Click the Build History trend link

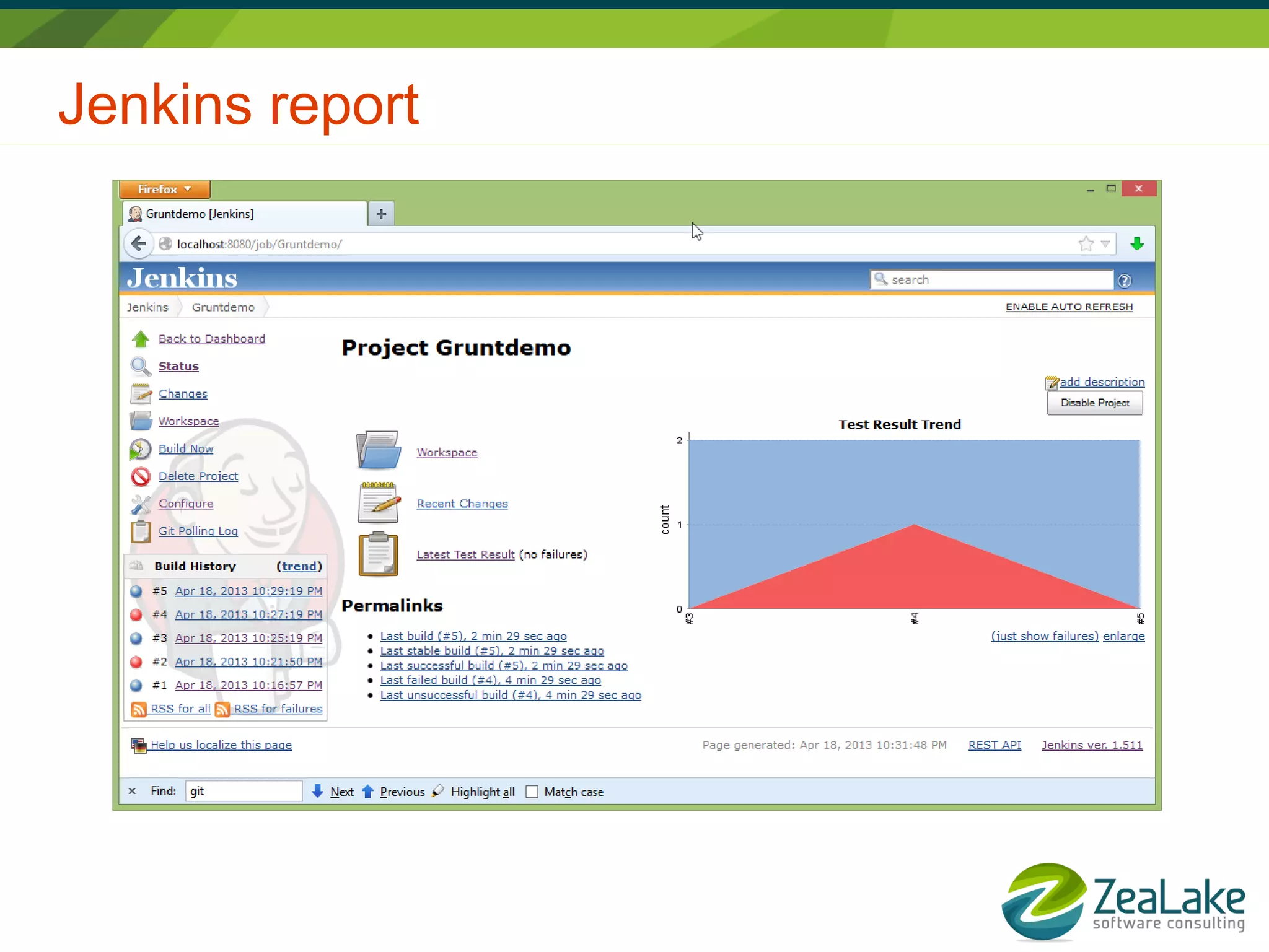[x=299, y=566]
